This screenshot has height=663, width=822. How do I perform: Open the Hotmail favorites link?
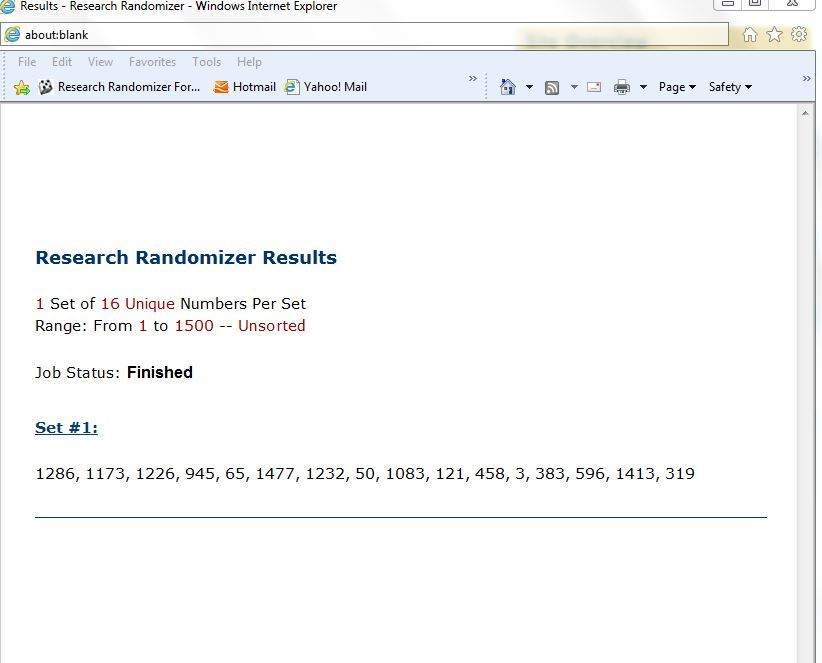[245, 87]
